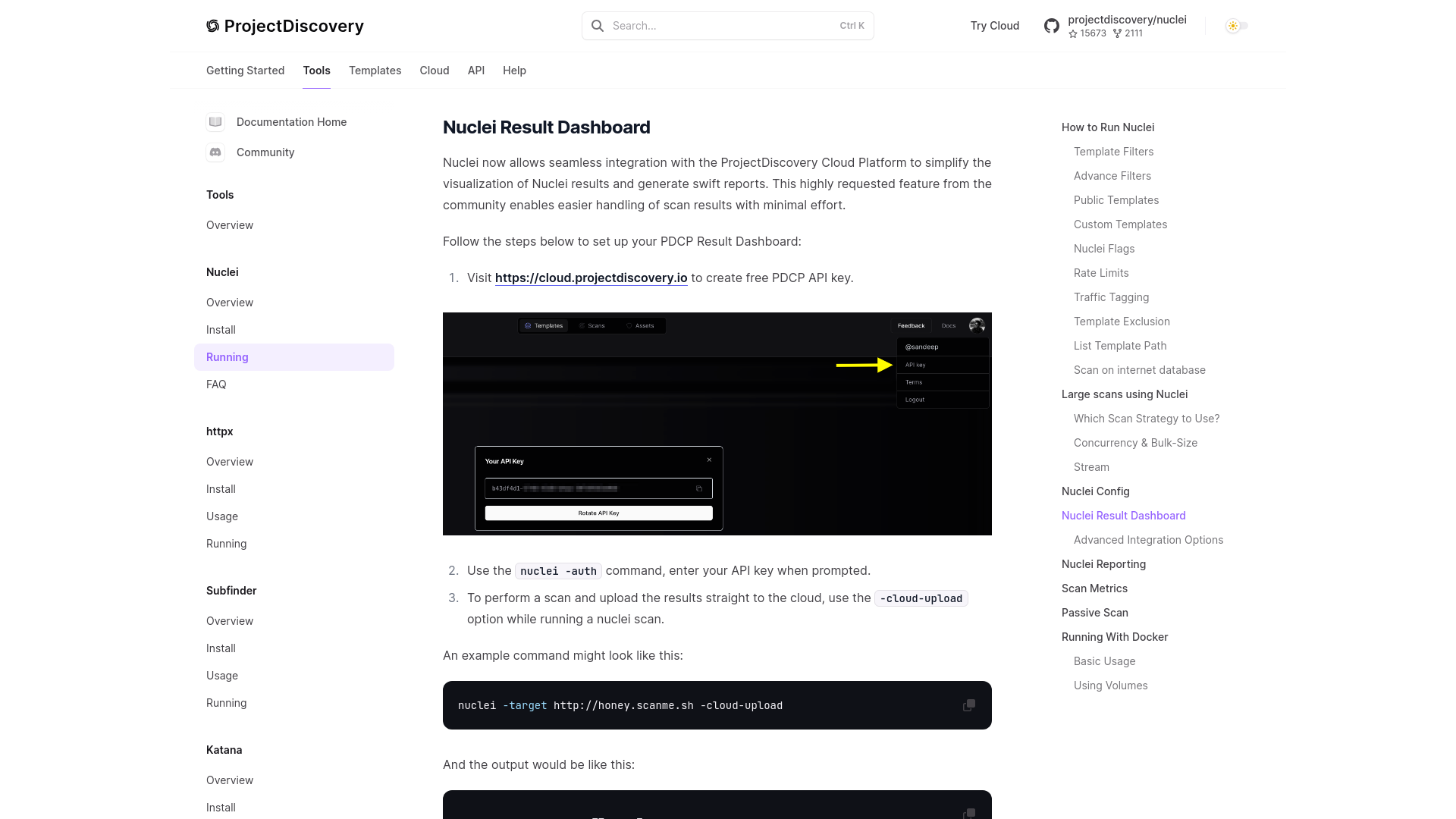The width and height of the screenshot is (1456, 819).
Task: Click the Search input field
Action: pos(727,25)
